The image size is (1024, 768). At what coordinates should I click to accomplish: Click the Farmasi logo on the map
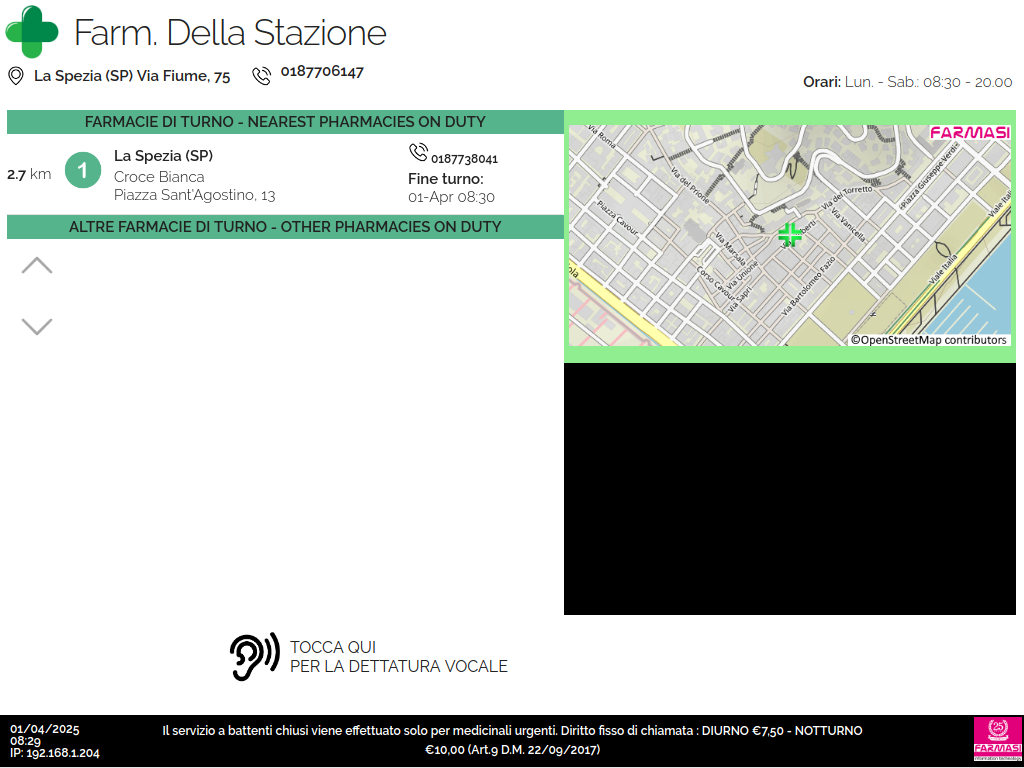(x=969, y=133)
